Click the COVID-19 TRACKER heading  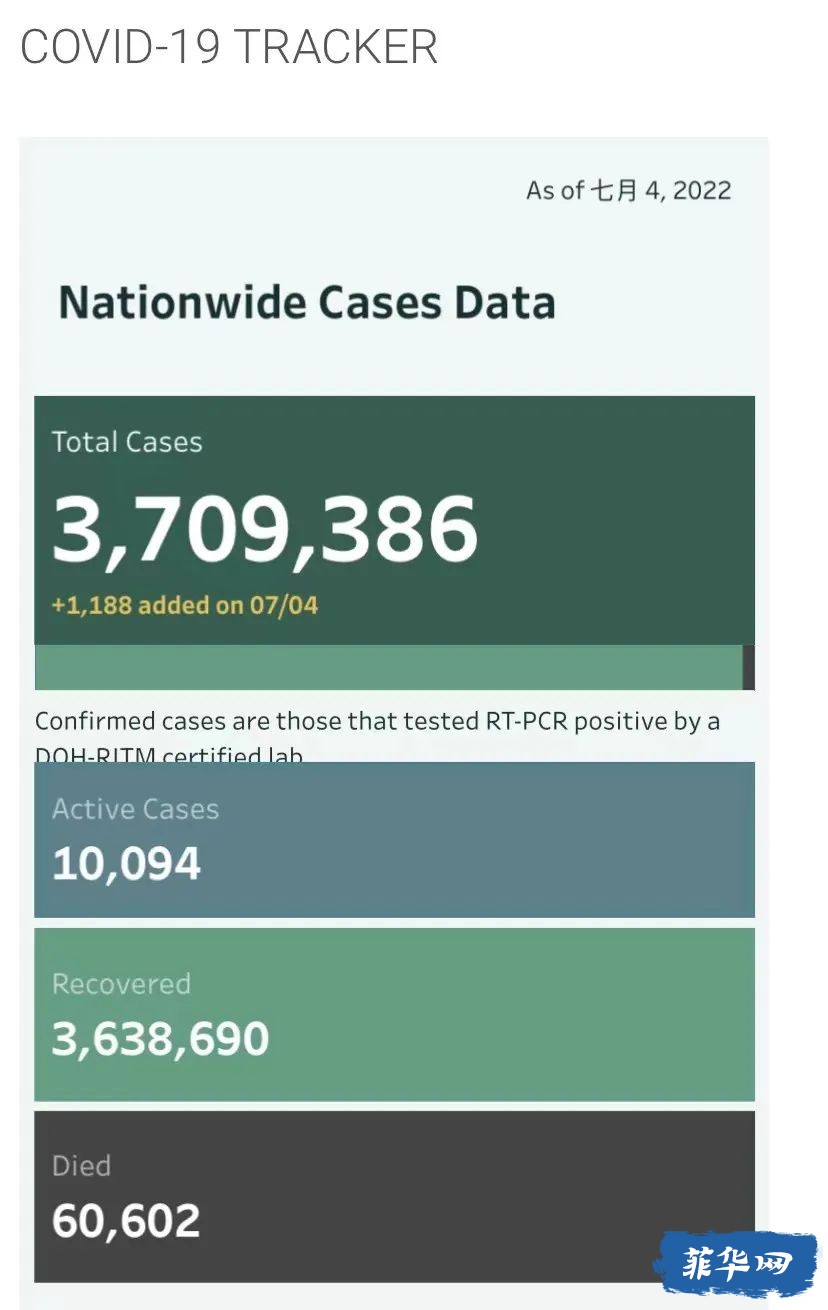point(229,47)
